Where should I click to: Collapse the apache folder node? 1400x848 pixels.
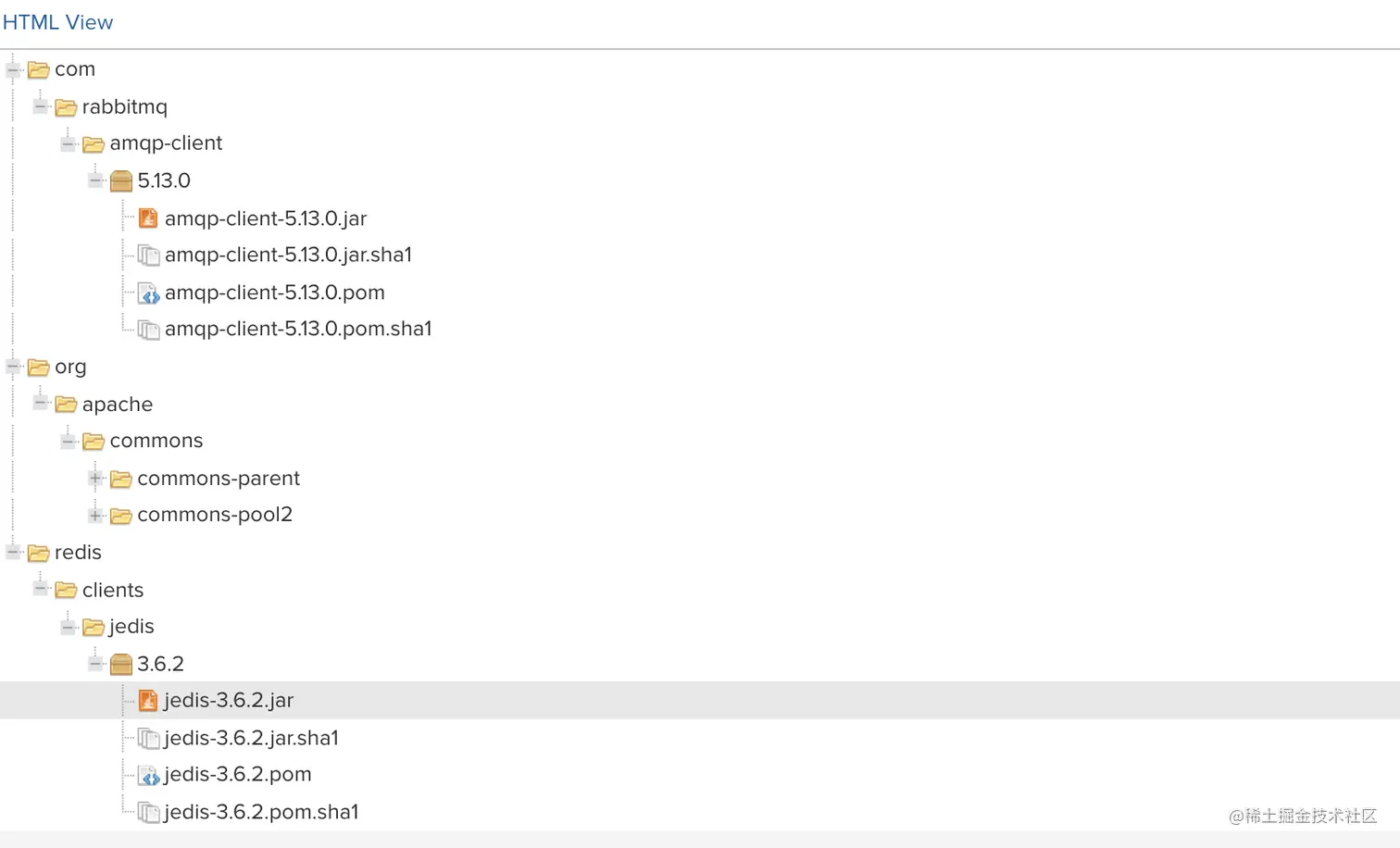tap(41, 404)
